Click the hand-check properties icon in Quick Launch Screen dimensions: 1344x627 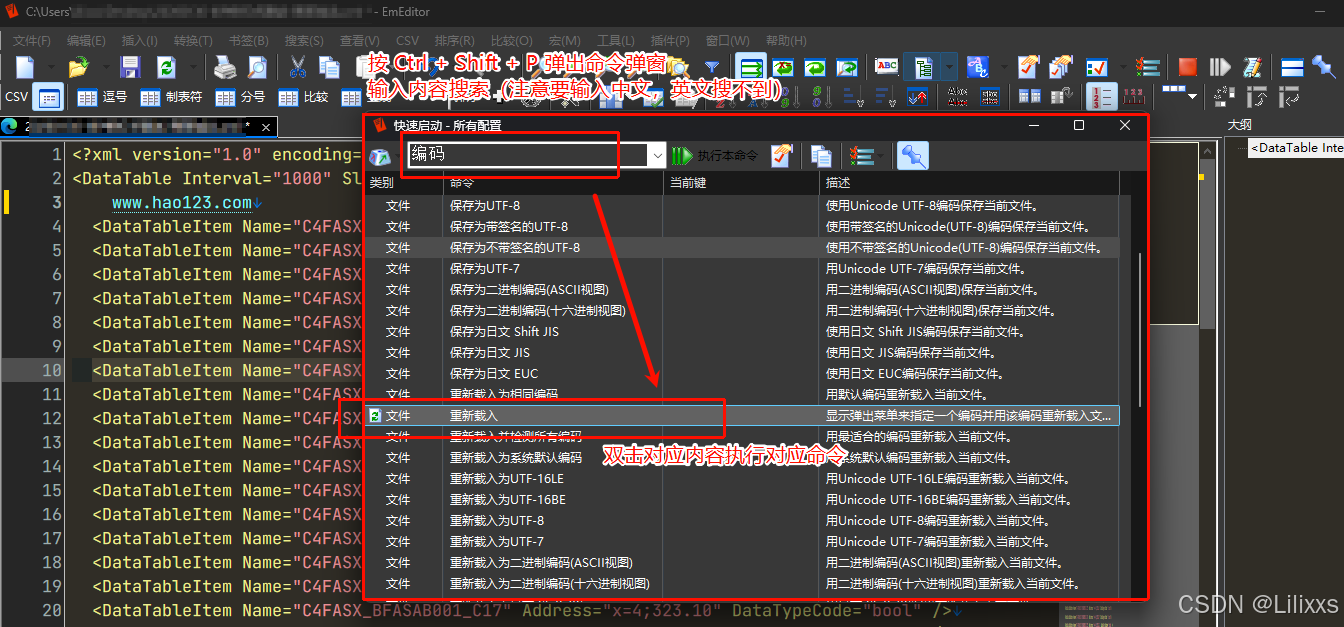point(782,156)
